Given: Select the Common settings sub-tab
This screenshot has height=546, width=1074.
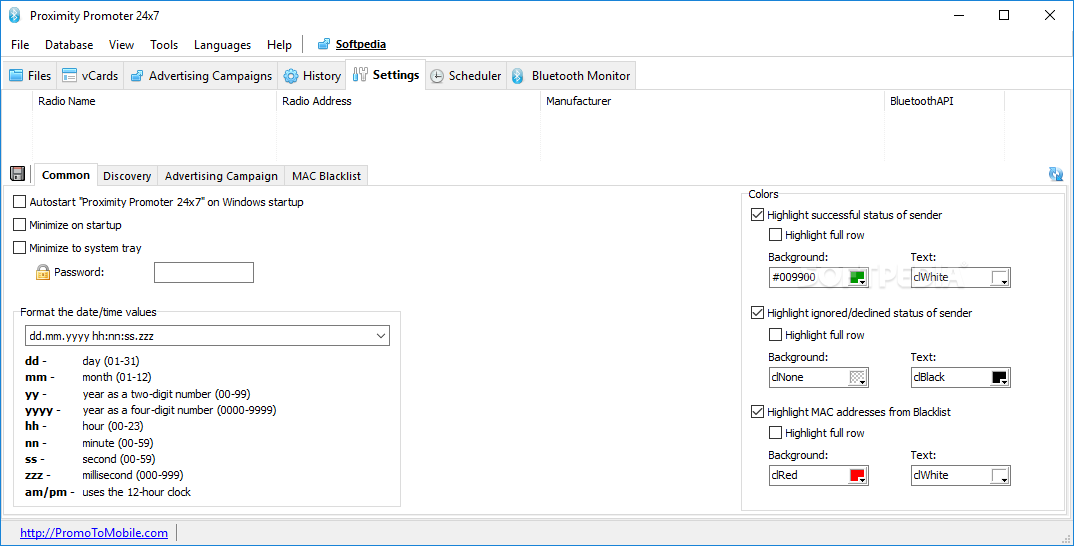Looking at the screenshot, I should 66,175.
